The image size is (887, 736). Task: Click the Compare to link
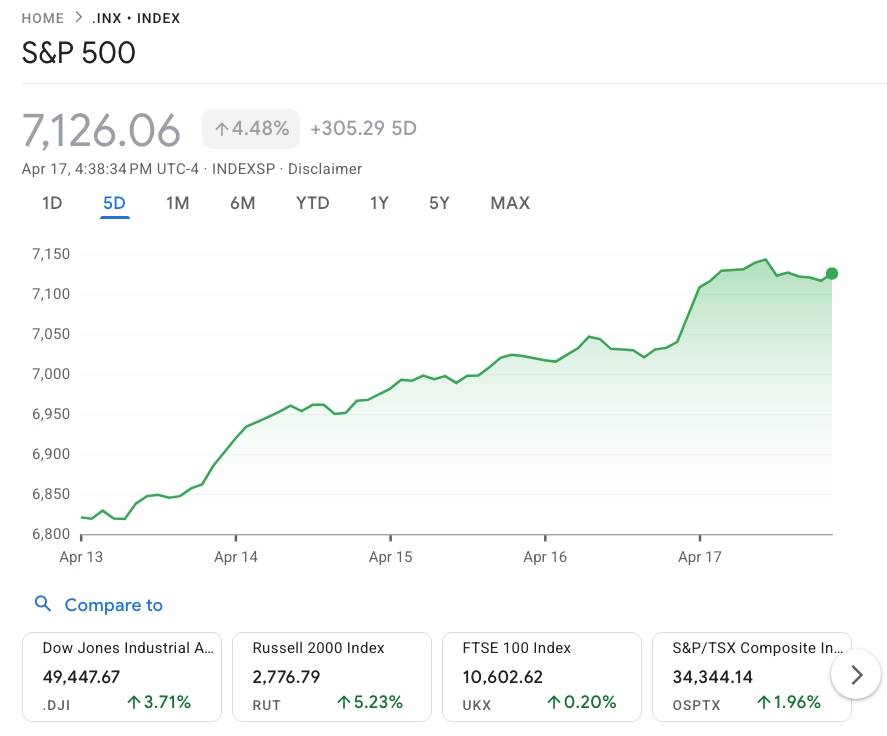tap(113, 605)
